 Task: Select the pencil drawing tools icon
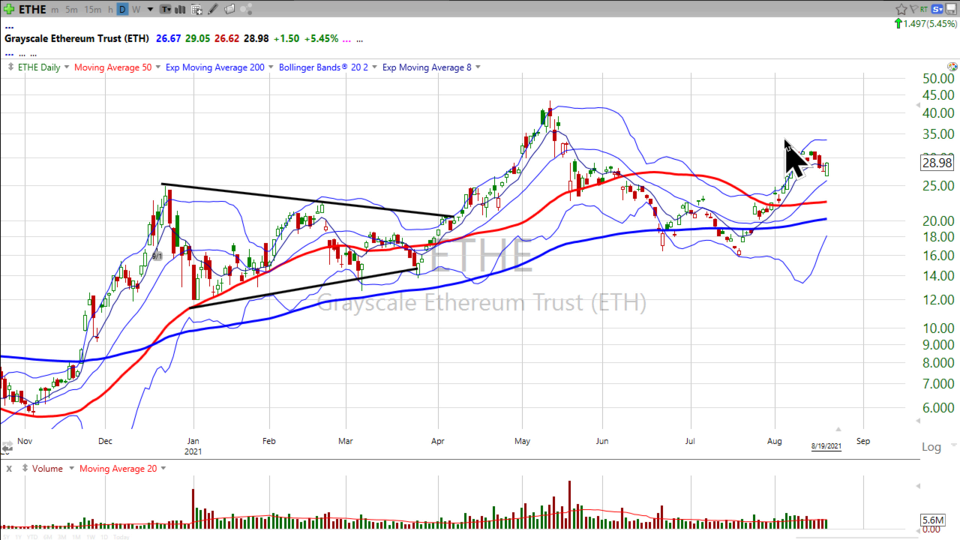(x=213, y=9)
